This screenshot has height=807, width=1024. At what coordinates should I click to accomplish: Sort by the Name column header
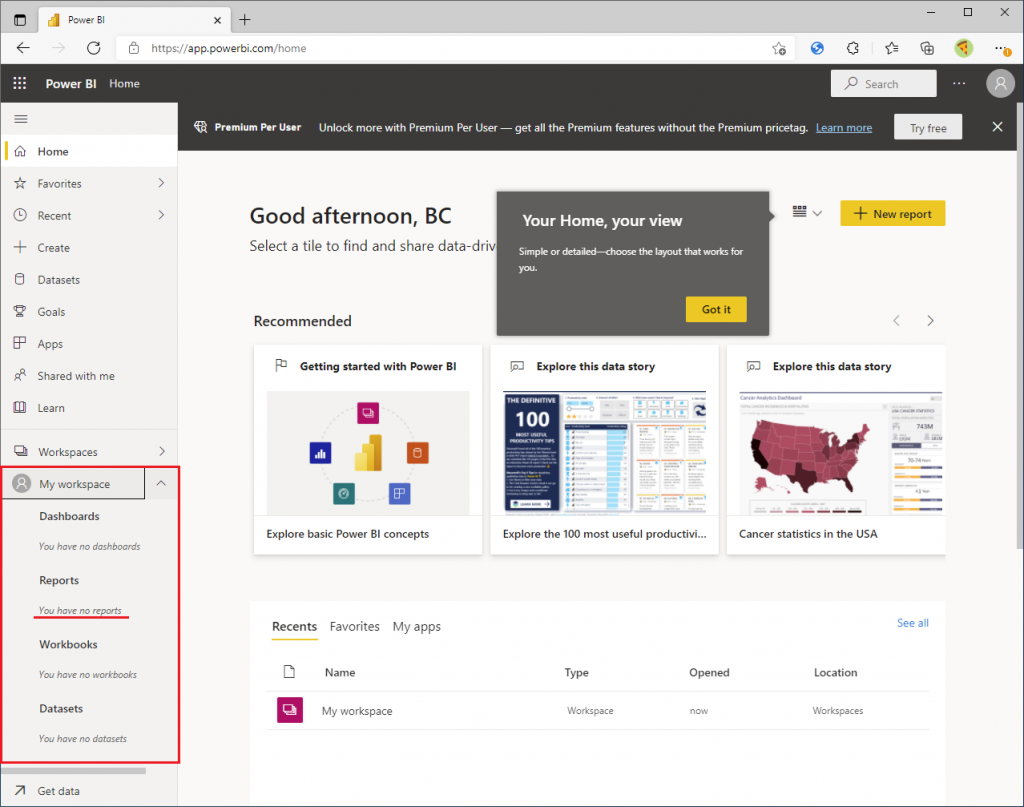340,672
